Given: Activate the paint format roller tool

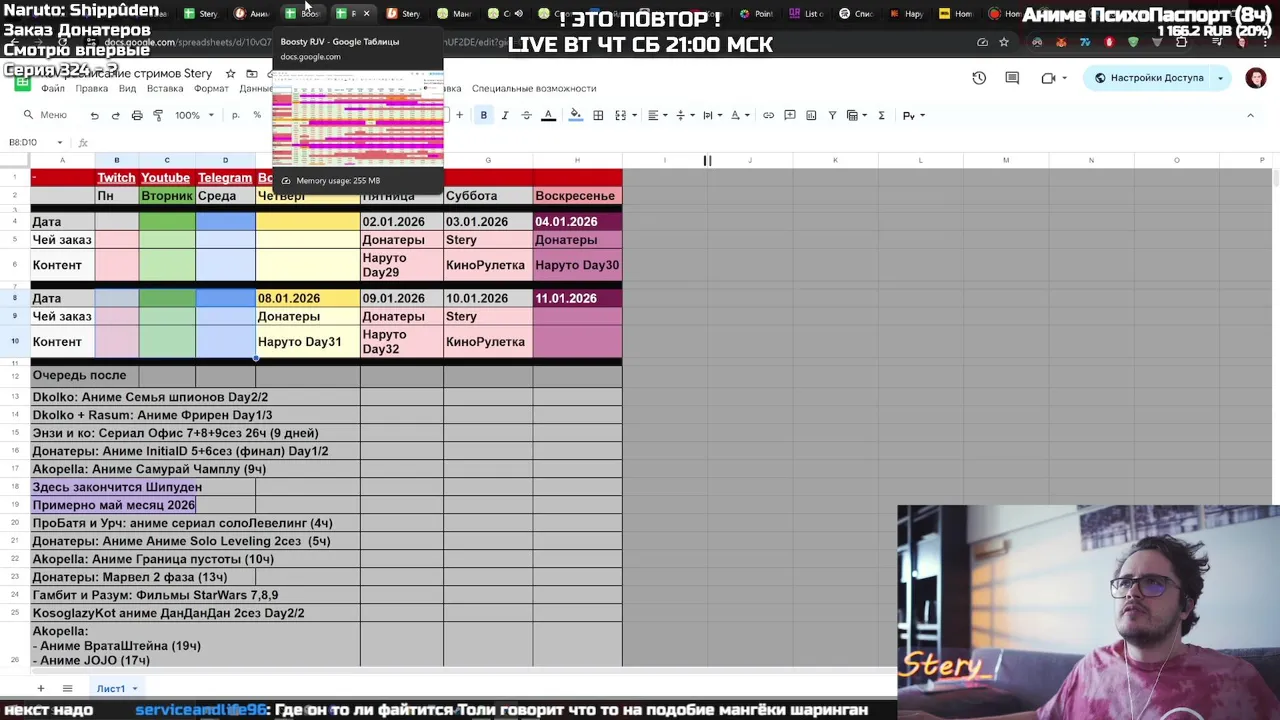Looking at the screenshot, I should click(158, 116).
